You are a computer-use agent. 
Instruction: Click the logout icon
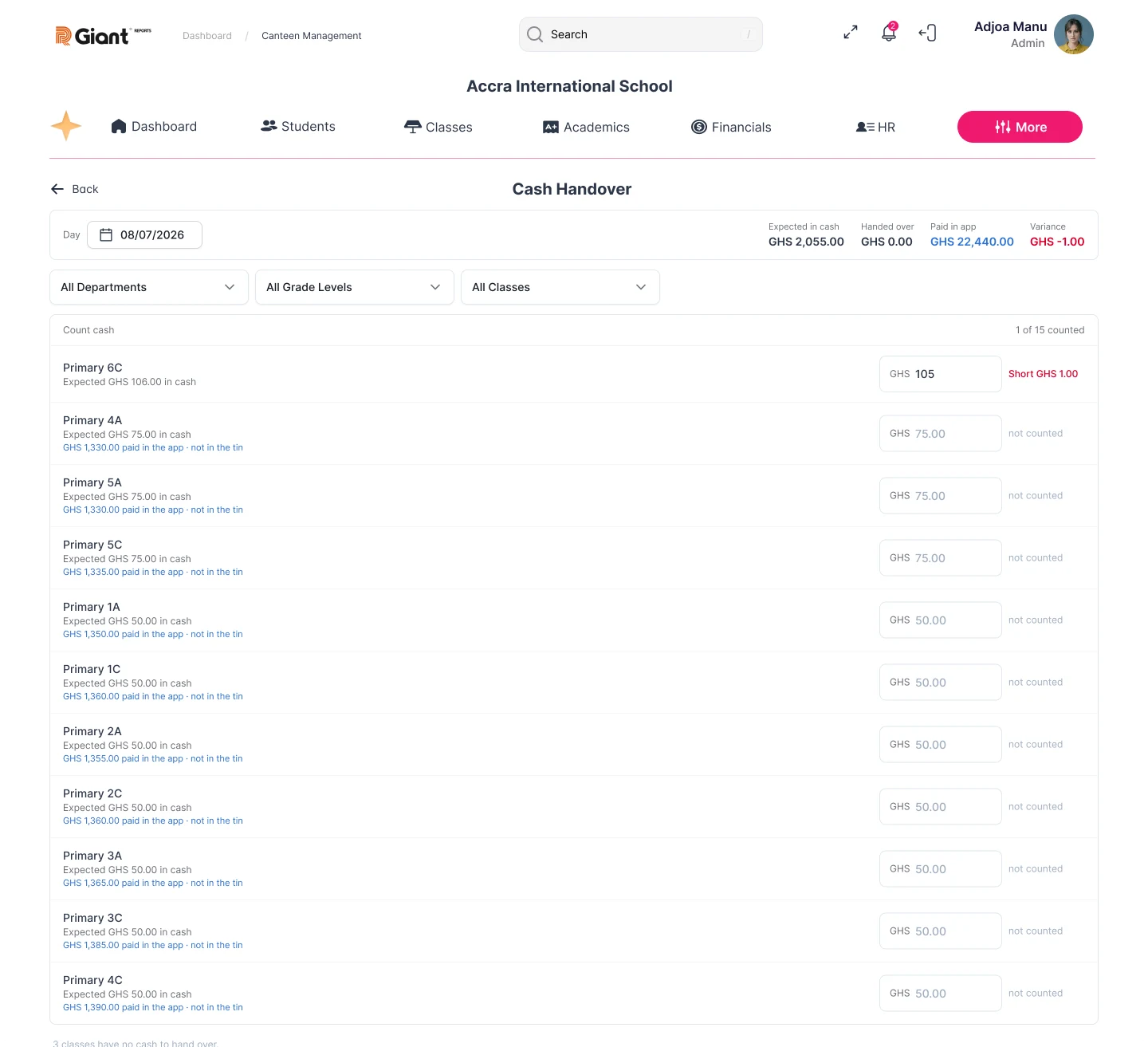point(927,33)
